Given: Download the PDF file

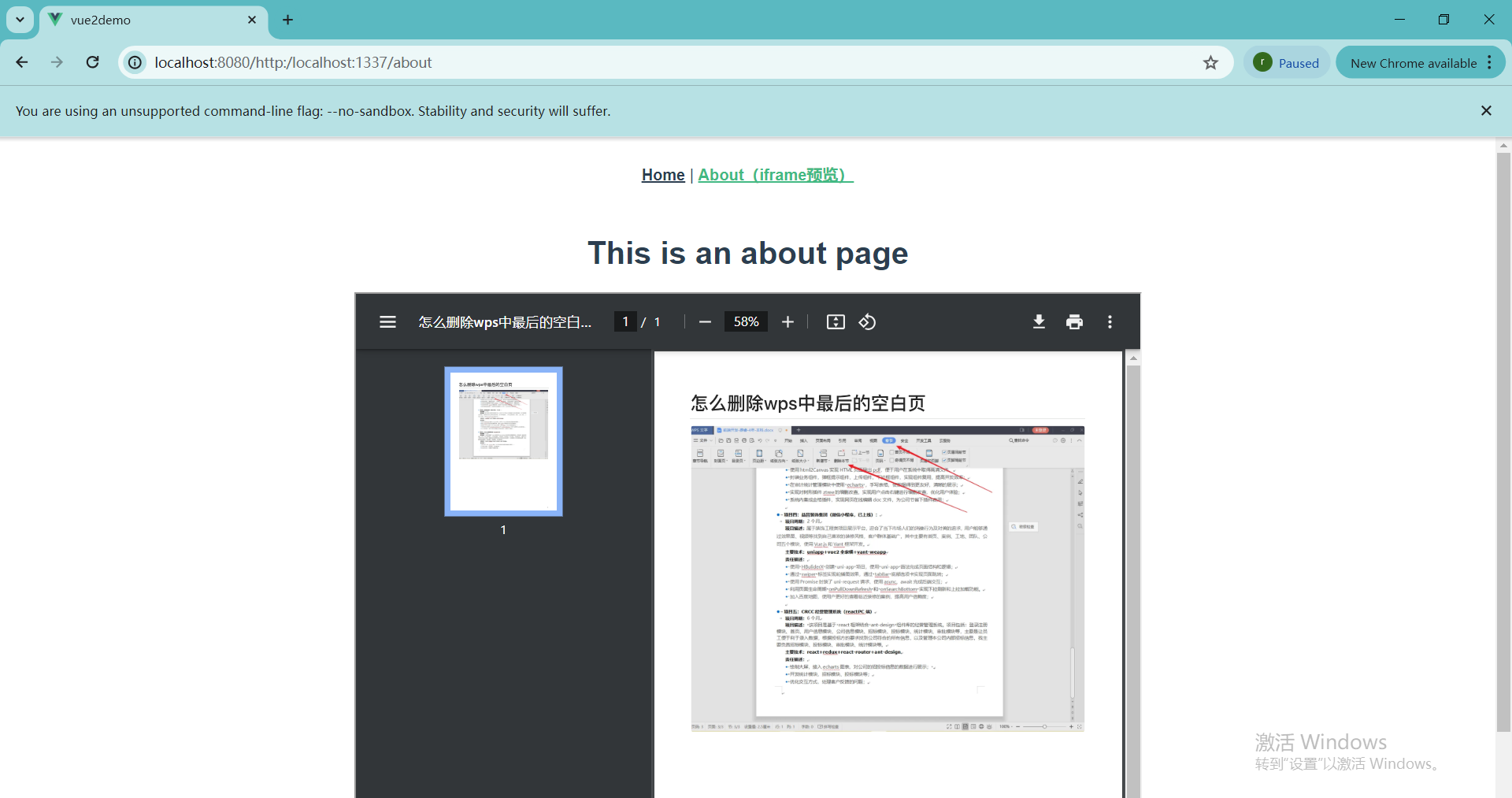Looking at the screenshot, I should coord(1039,321).
